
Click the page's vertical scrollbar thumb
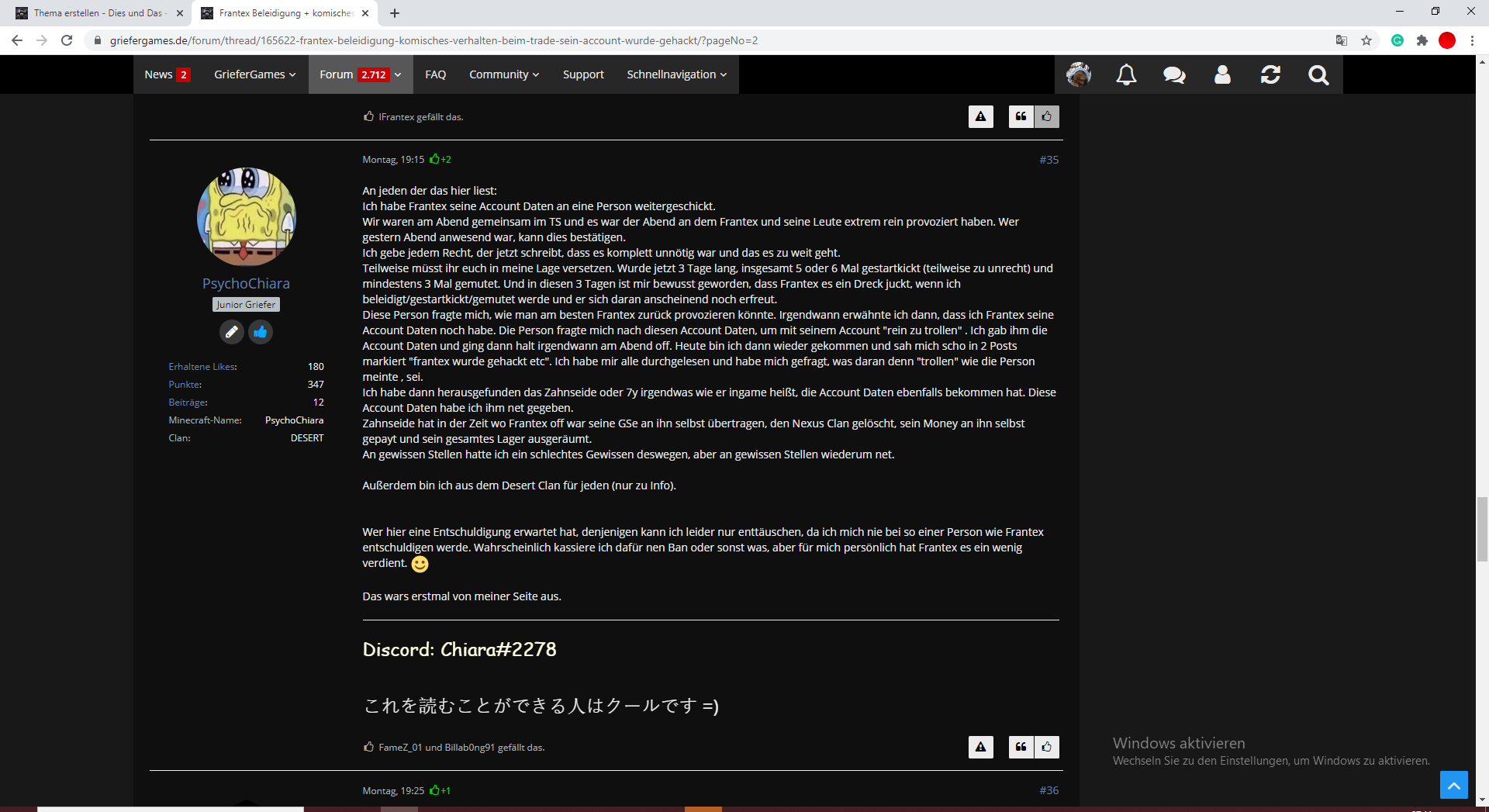pos(1482,529)
